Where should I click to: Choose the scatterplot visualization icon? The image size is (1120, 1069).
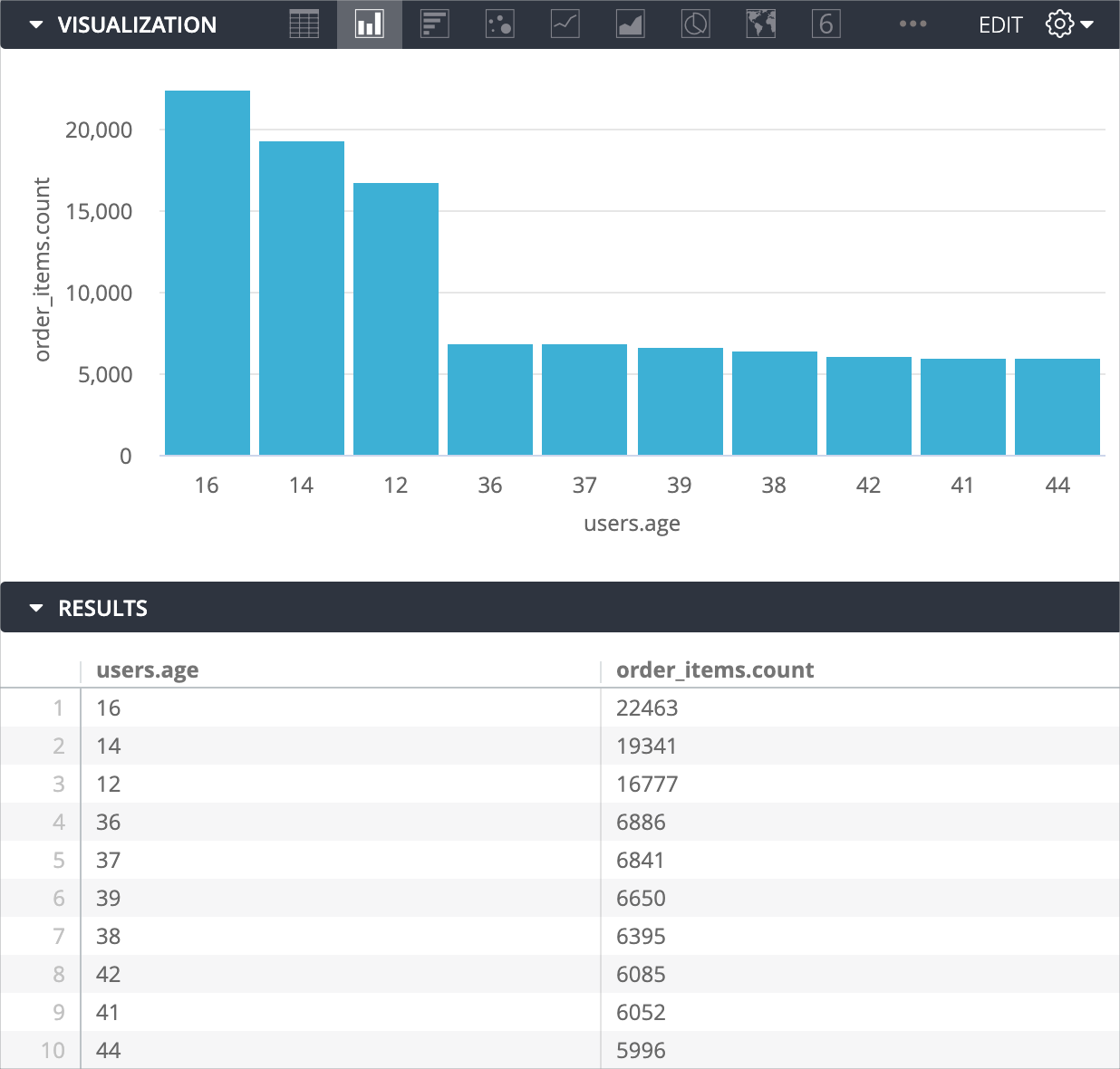tap(500, 24)
